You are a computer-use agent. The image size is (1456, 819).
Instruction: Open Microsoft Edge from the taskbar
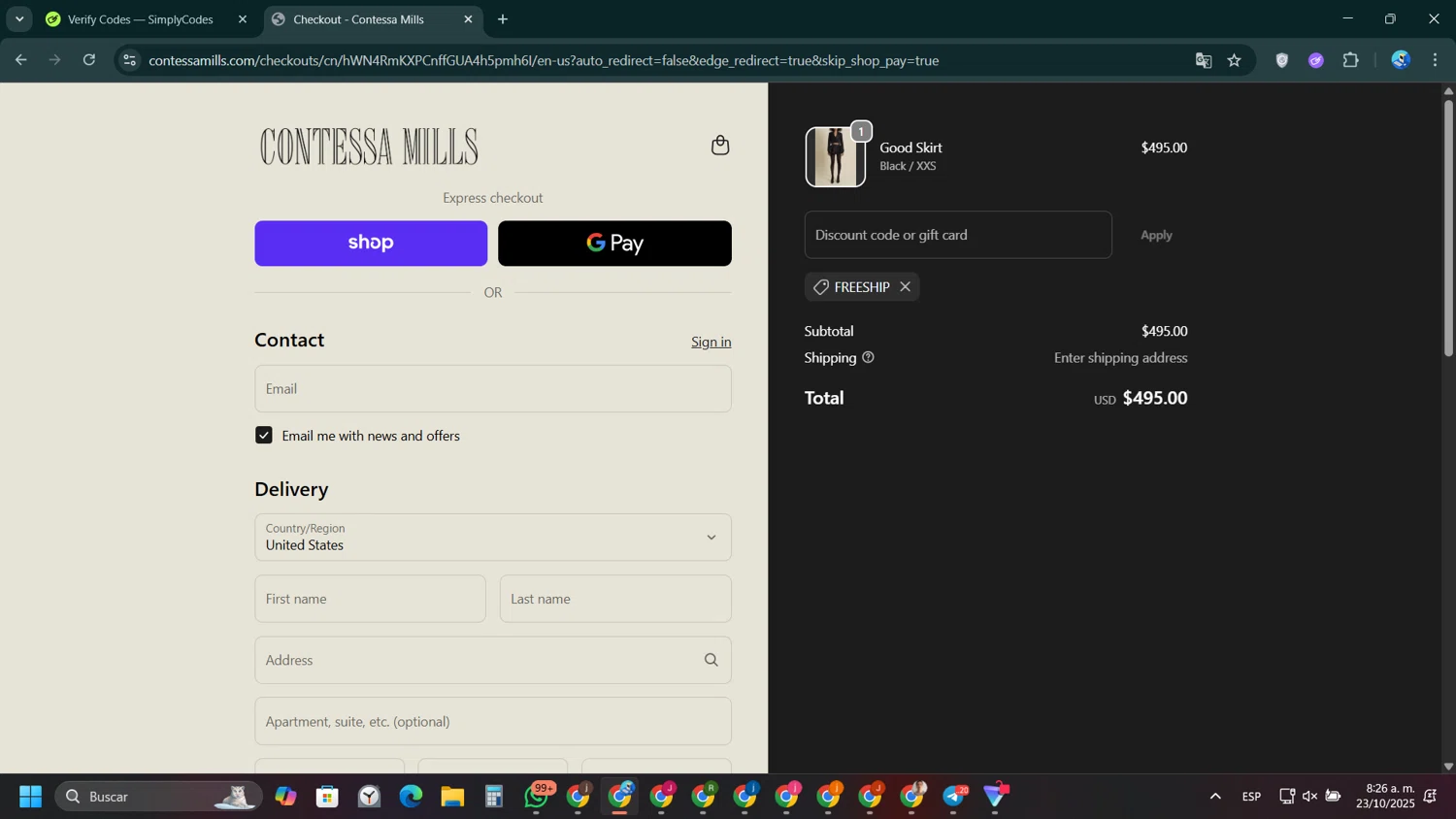pos(411,797)
